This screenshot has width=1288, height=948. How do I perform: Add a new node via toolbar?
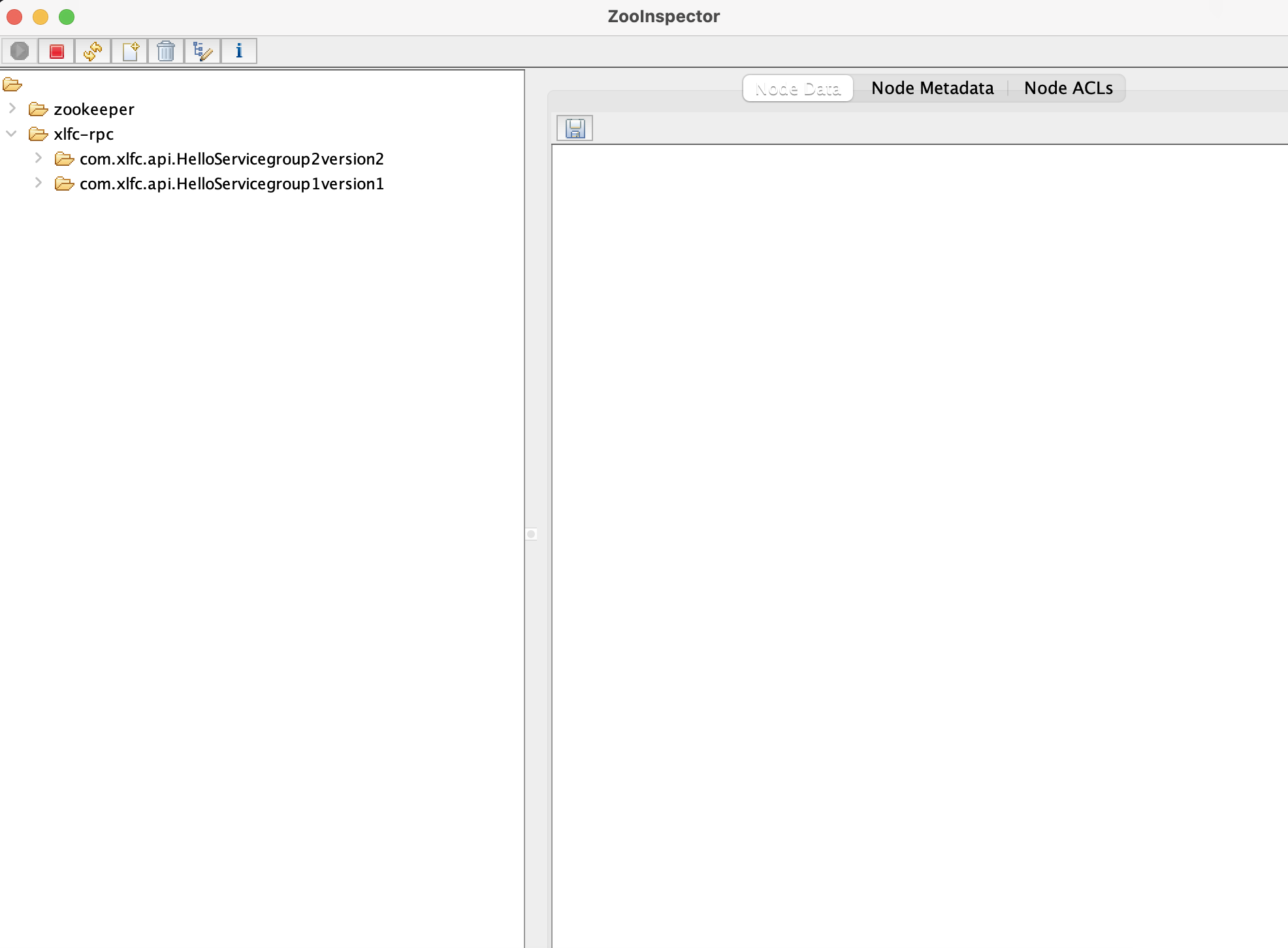[x=129, y=51]
